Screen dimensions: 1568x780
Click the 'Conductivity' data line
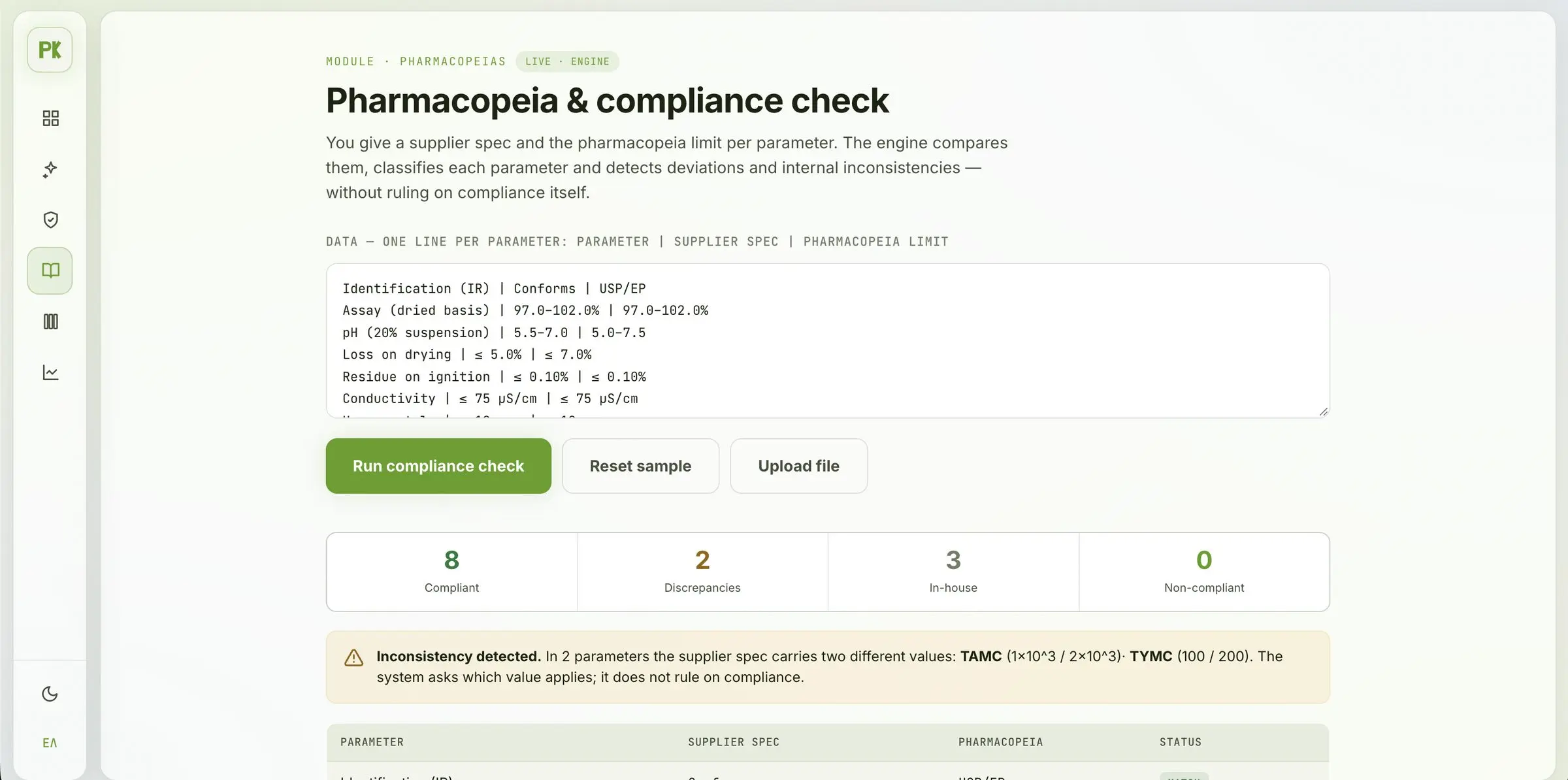(490, 398)
